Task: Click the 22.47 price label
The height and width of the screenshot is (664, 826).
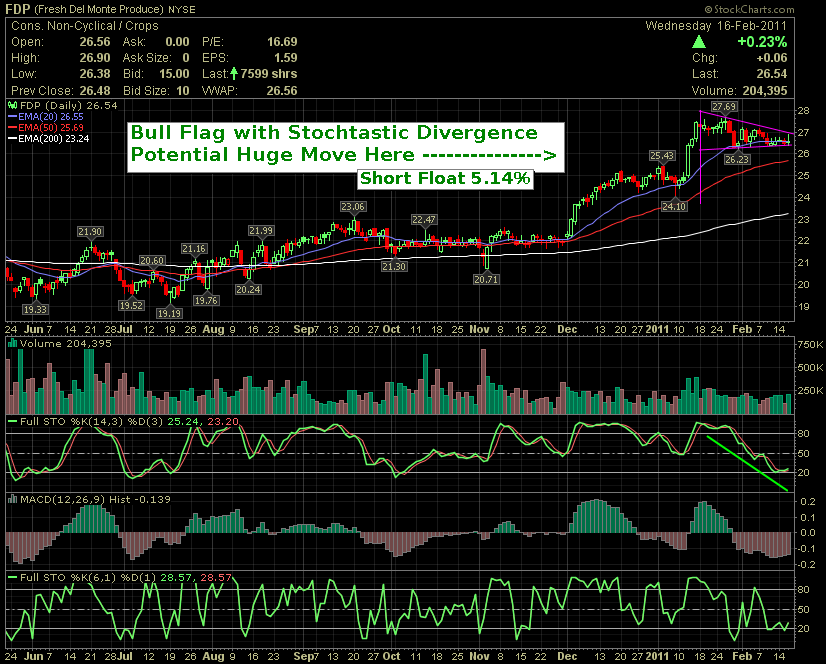Action: (424, 220)
